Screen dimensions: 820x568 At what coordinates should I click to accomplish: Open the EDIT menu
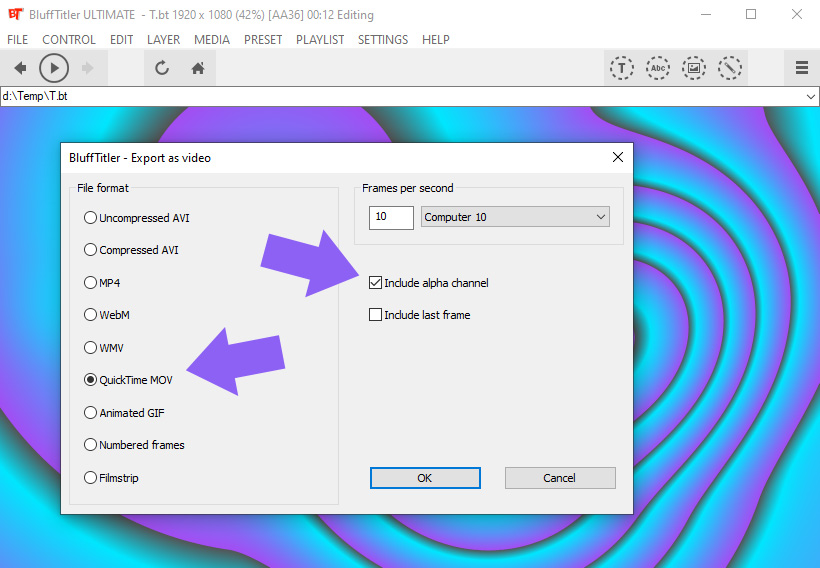(x=121, y=40)
